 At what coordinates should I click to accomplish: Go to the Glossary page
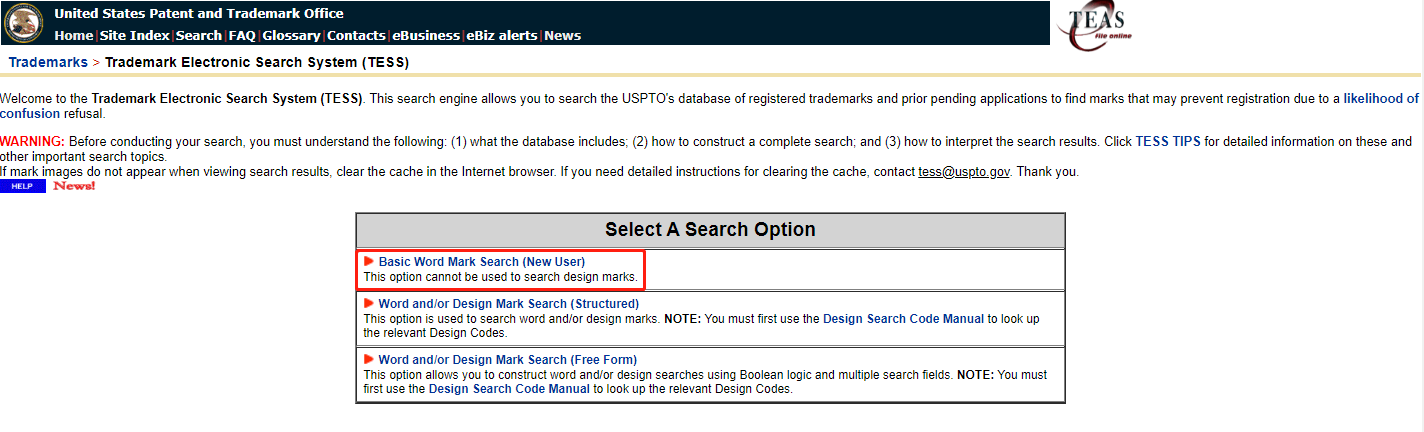tap(291, 36)
